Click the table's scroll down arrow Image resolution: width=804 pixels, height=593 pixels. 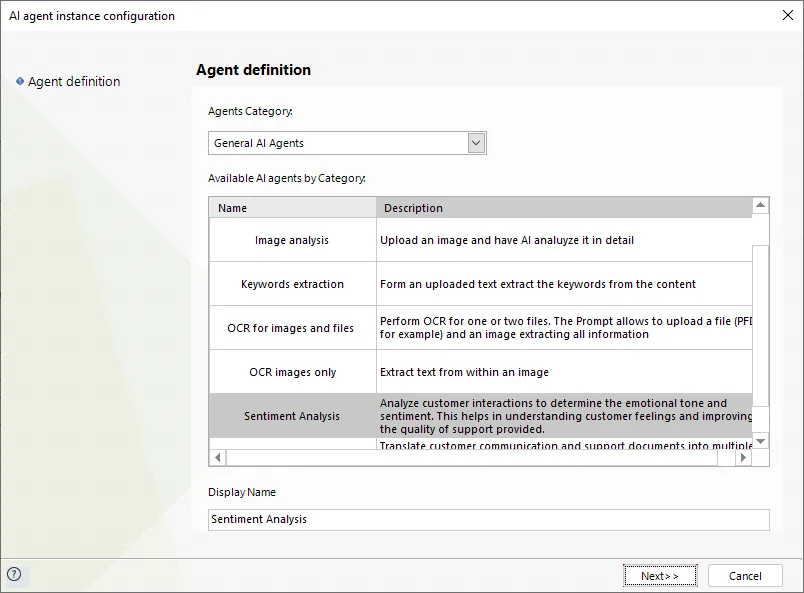click(760, 441)
